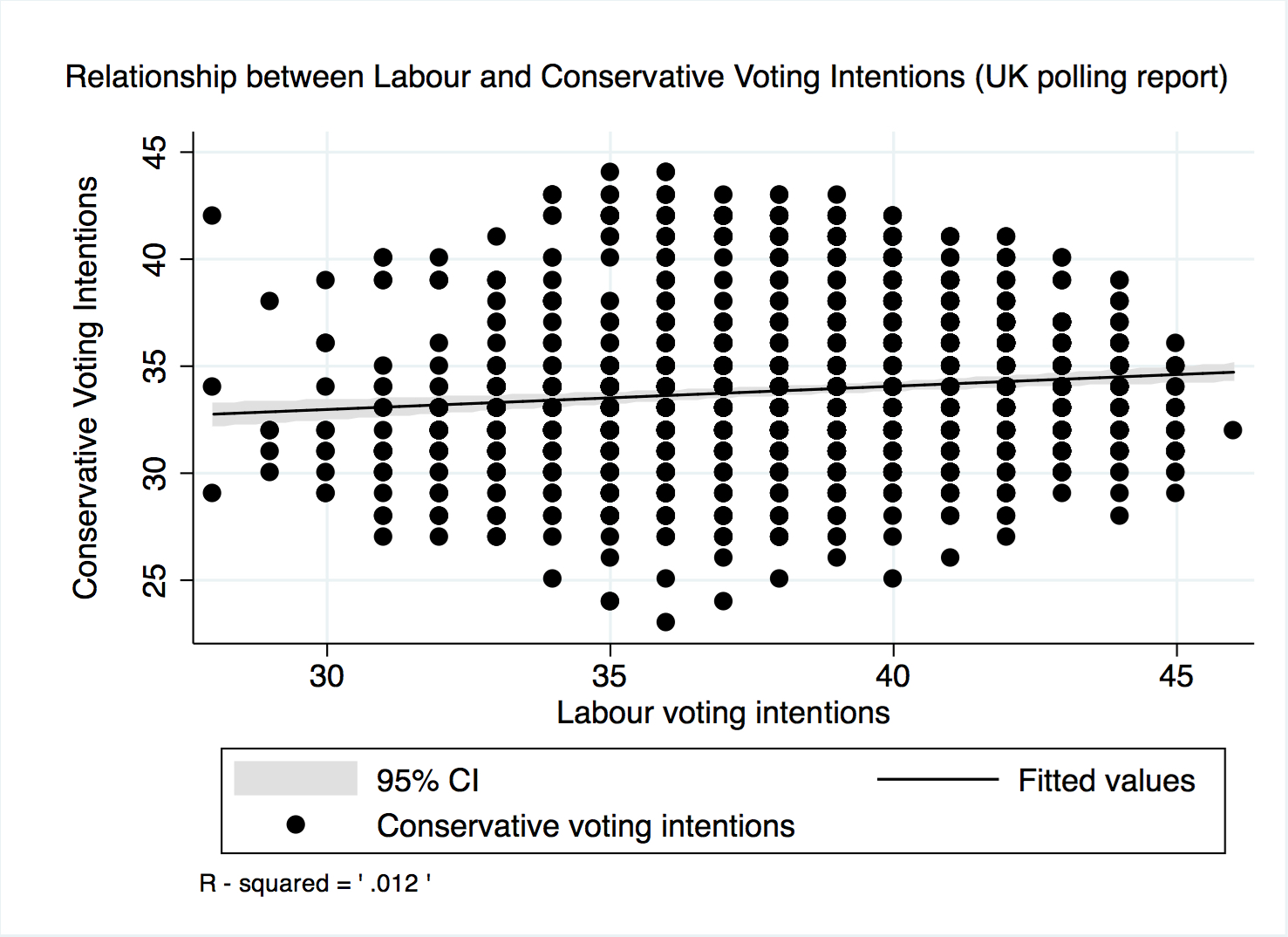
Task: Click the chart title about Labour and Conservative
Action: tap(646, 77)
